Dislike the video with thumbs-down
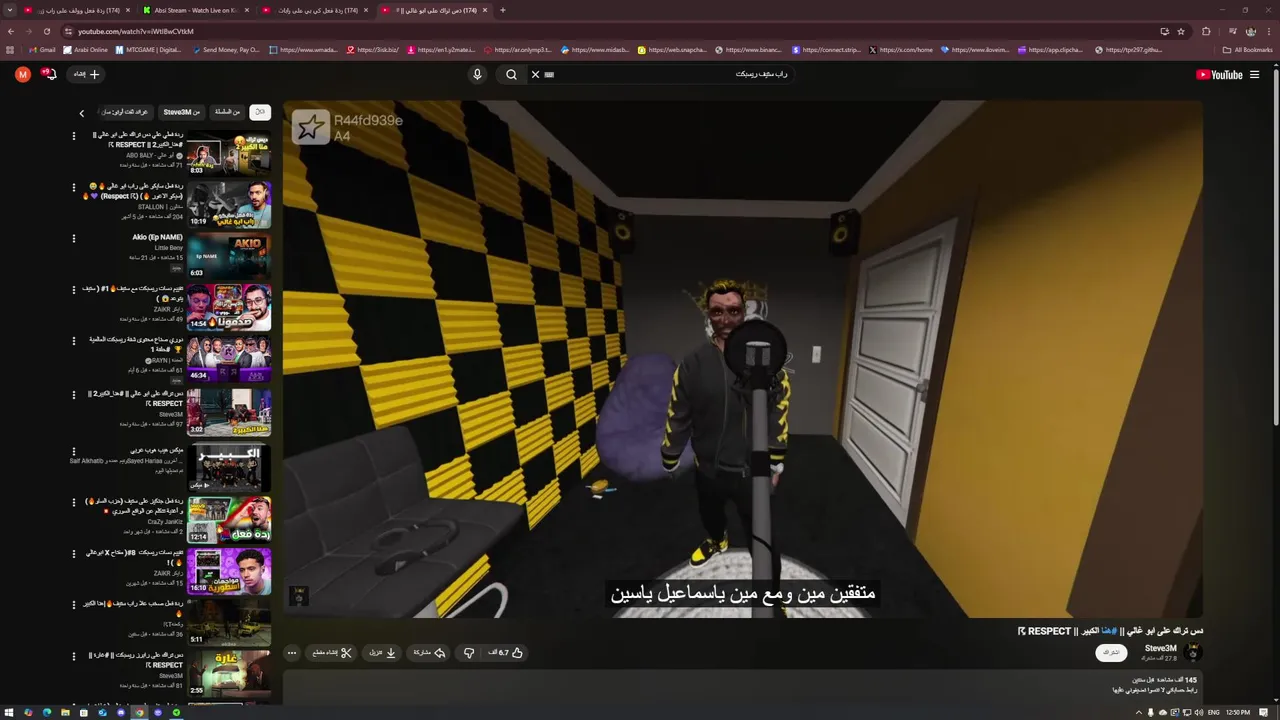The width and height of the screenshot is (1280, 720). pyautogui.click(x=469, y=652)
